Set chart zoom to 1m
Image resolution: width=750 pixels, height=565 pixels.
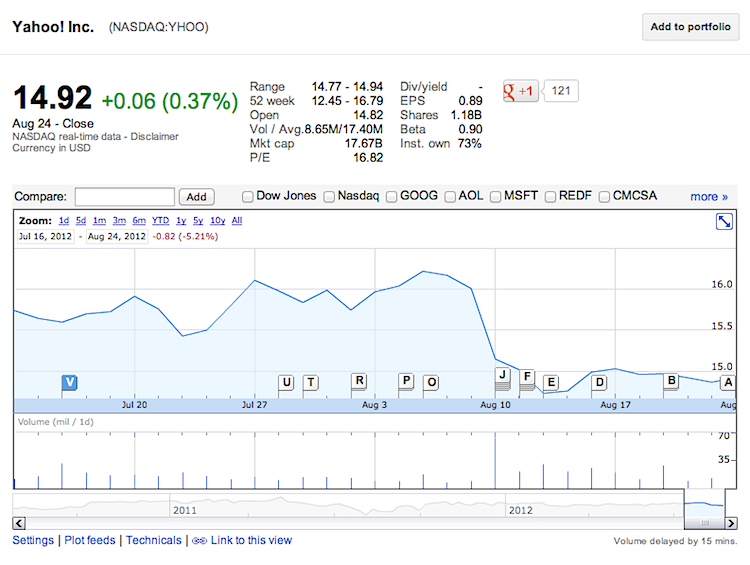coord(99,221)
